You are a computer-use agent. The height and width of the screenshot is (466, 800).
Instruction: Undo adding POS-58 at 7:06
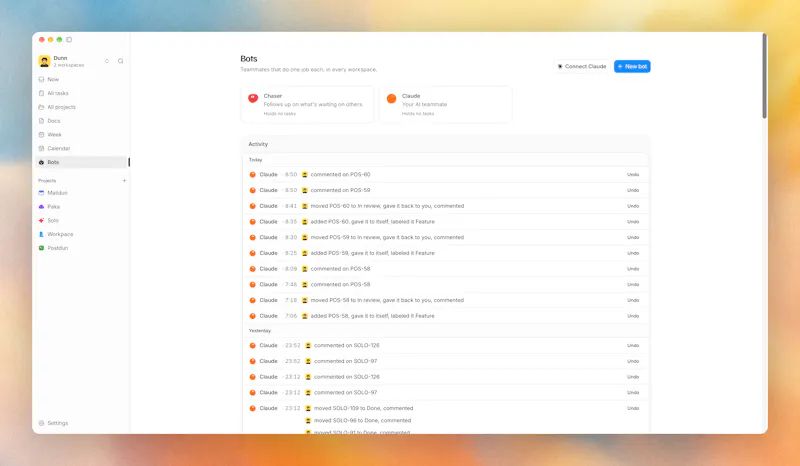(x=633, y=316)
